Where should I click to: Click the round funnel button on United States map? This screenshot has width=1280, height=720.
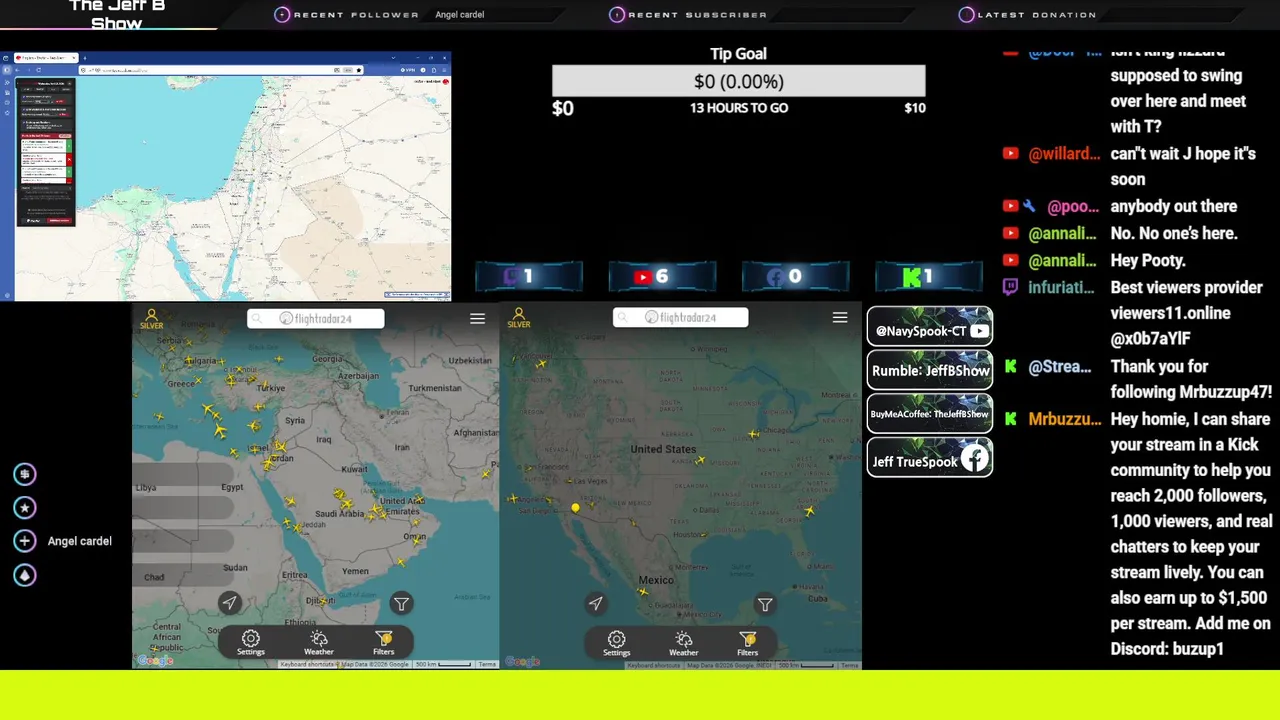pos(765,604)
